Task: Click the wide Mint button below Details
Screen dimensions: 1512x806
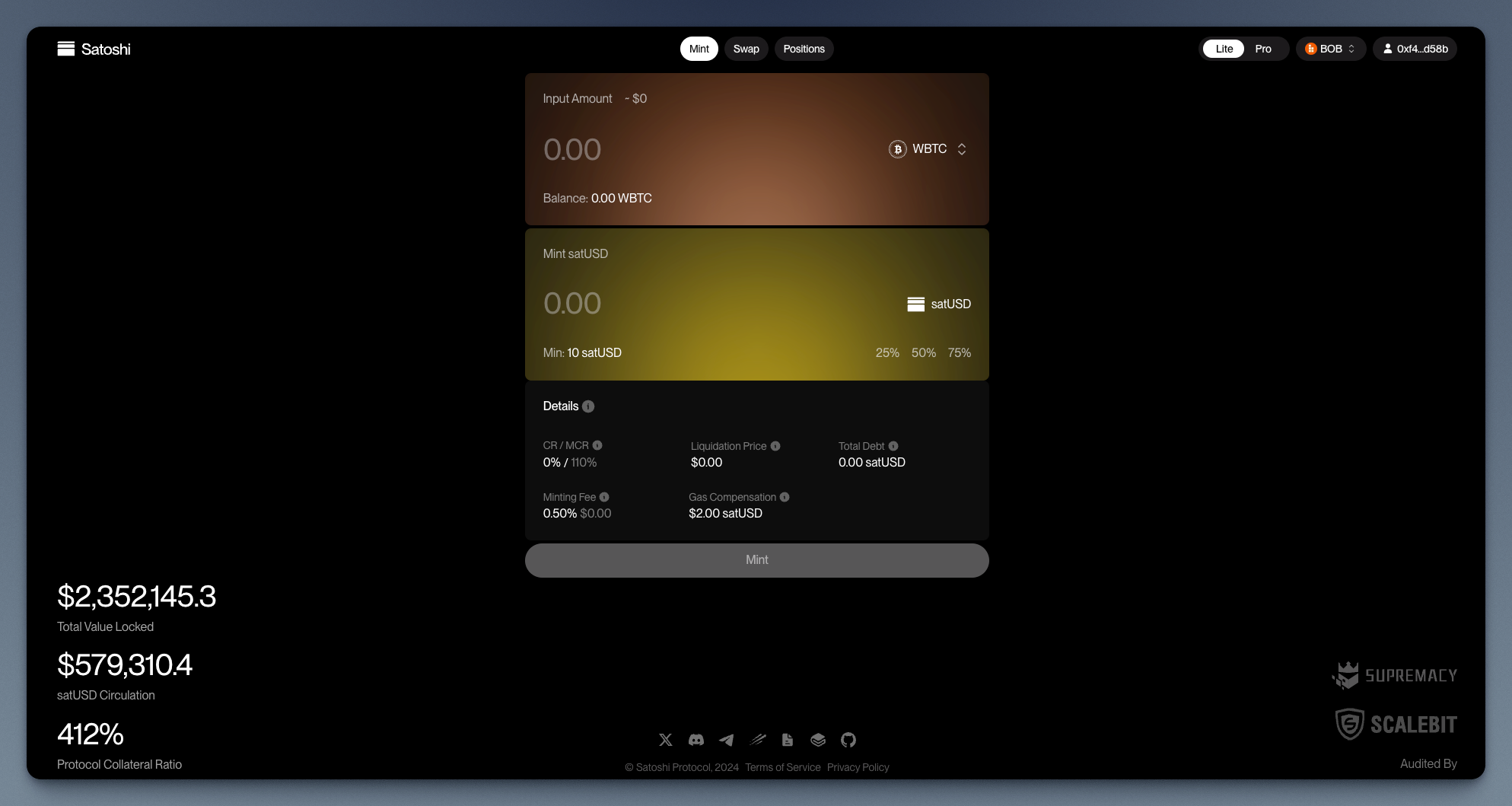Action: [757, 560]
